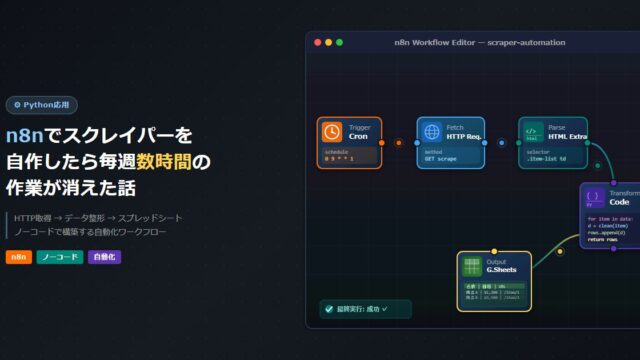Click the gear icon in Python応用 badge
This screenshot has width=640, height=360.
coord(17,105)
